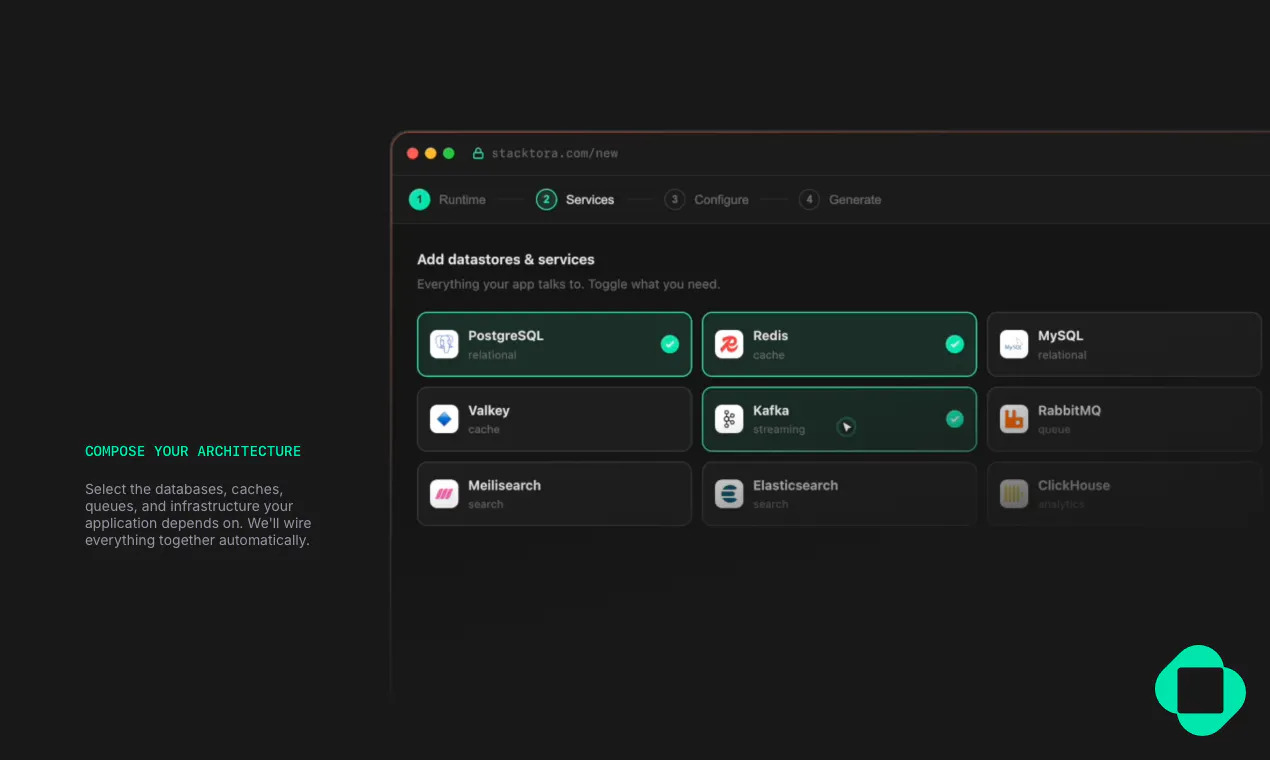Screen dimensions: 1270x760
Task: Click the 'wire everything together automatically' description
Action: (x=198, y=515)
